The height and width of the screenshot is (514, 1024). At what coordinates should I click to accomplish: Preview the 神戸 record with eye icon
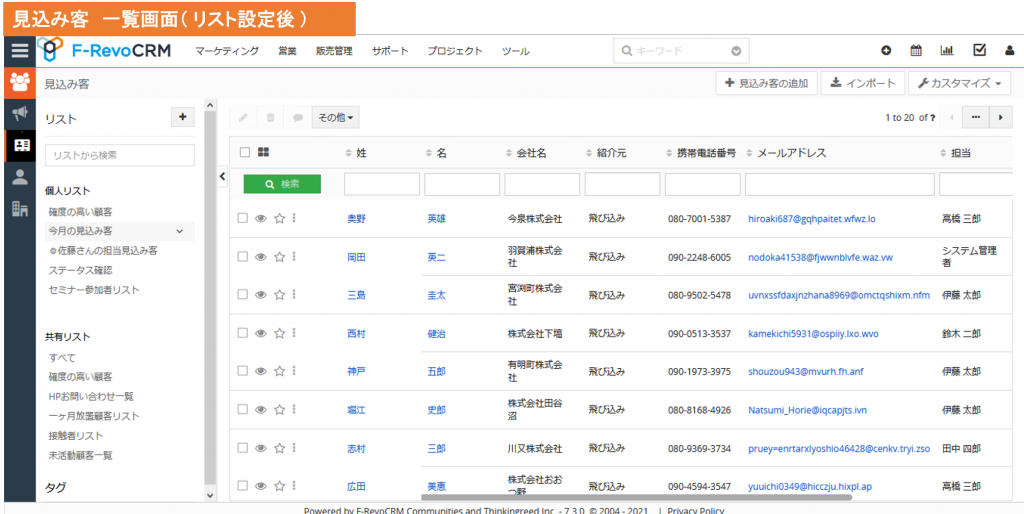click(261, 371)
